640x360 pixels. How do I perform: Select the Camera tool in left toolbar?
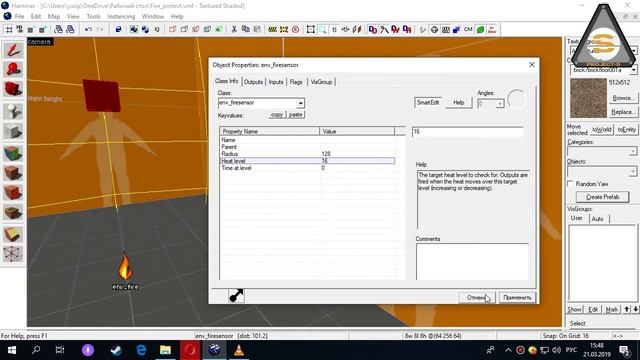tap(13, 90)
